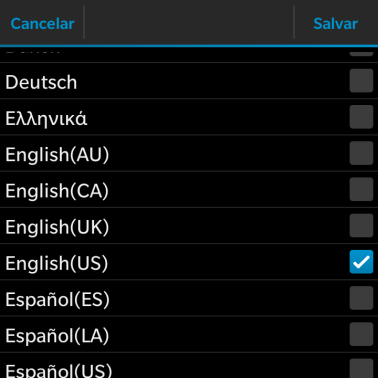The width and height of the screenshot is (378, 378).
Task: Select the English(AU) row label
Action: pos(57,155)
